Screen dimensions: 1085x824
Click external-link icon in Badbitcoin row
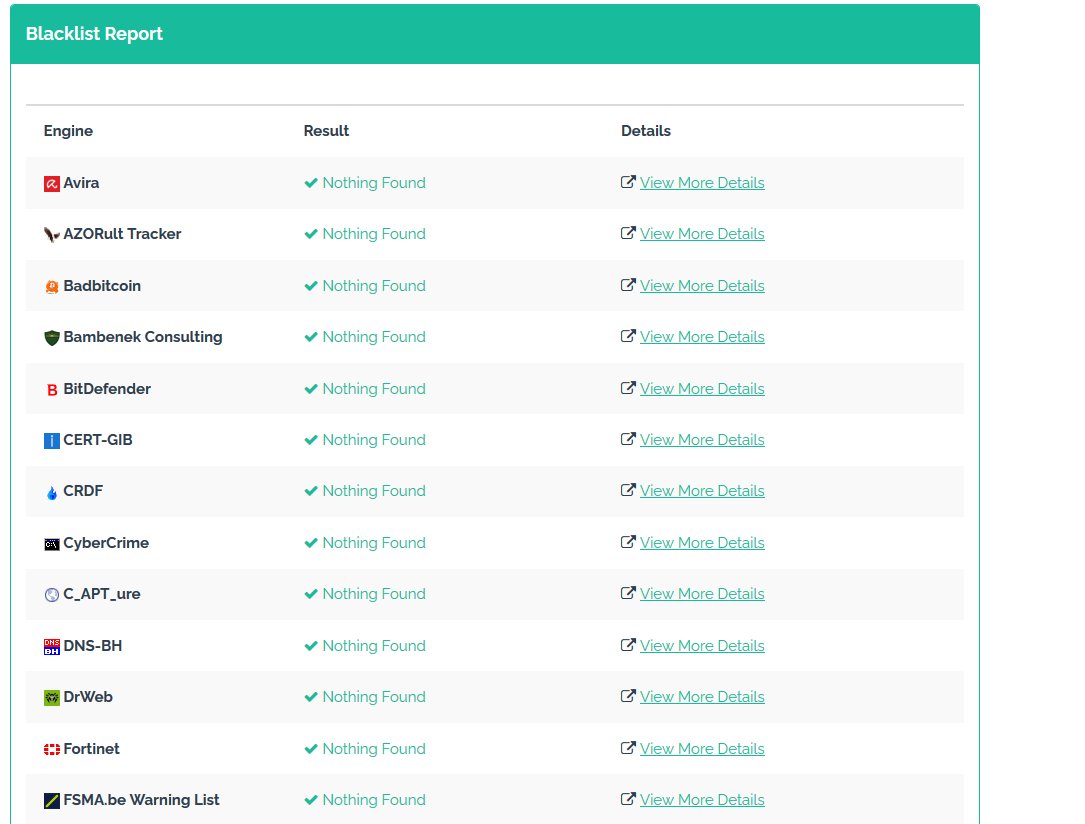click(x=628, y=285)
